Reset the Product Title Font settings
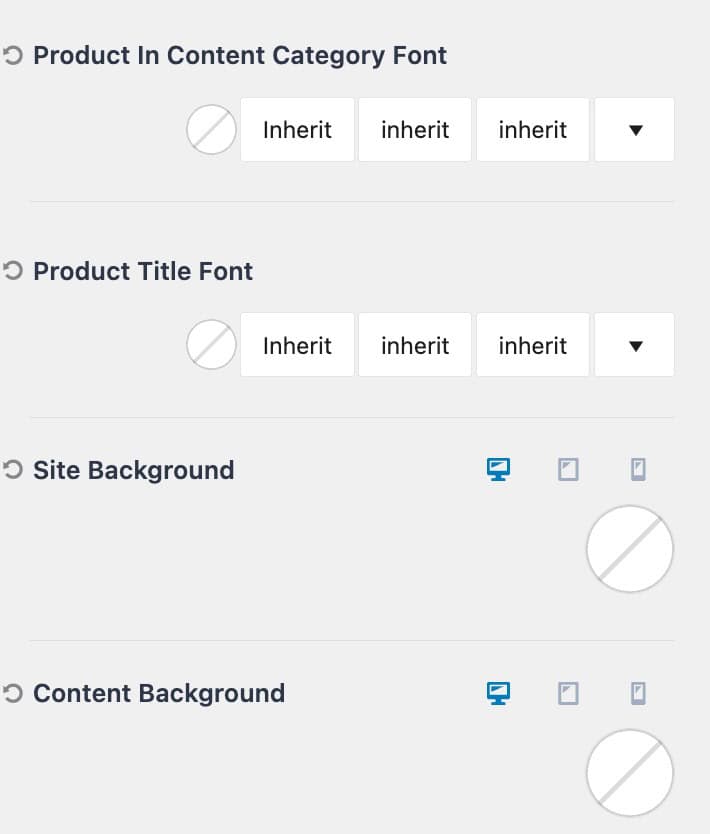Screen dimensions: 710x834 click(13, 270)
